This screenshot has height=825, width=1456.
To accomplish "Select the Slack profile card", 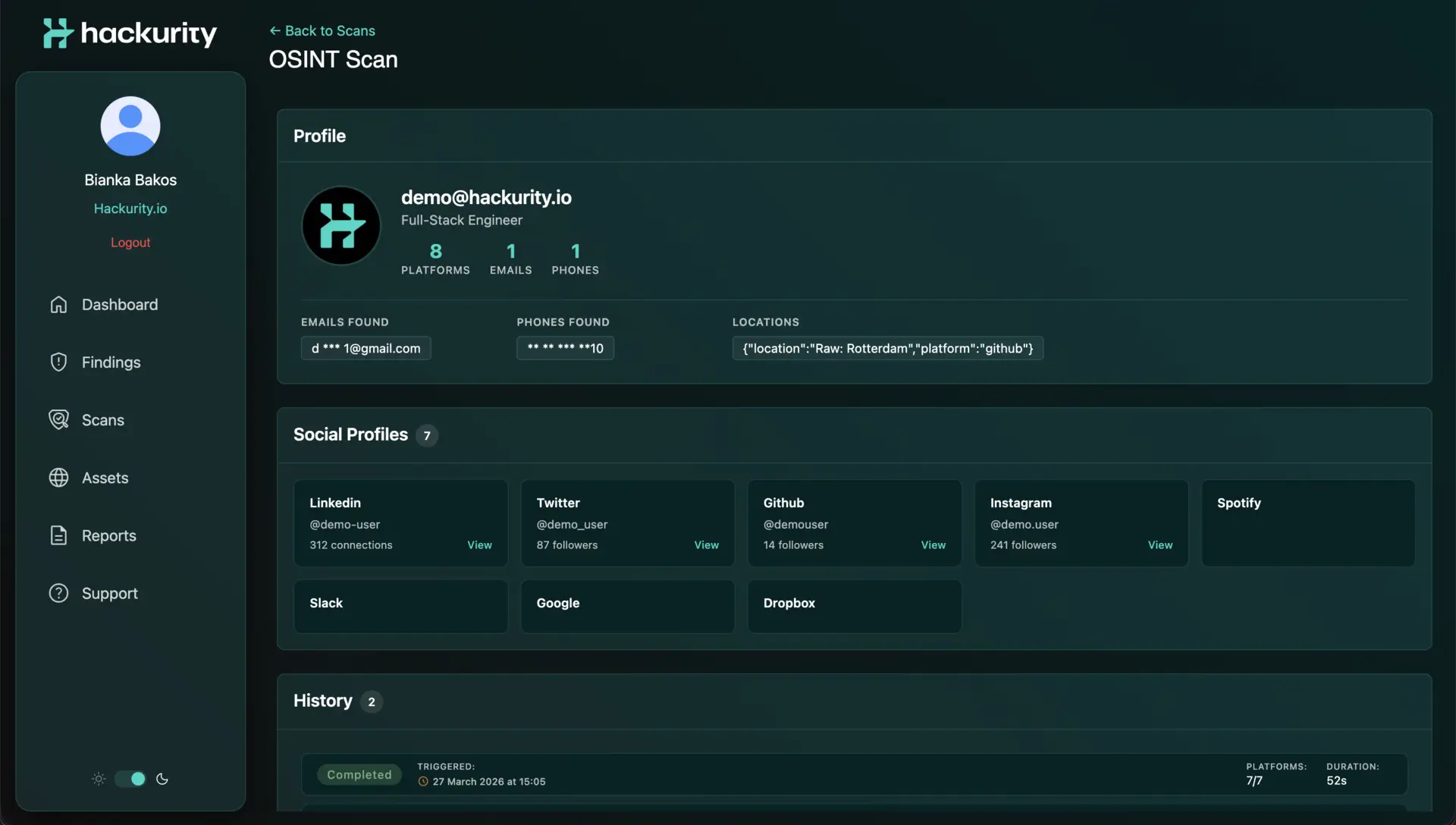I will [x=400, y=606].
